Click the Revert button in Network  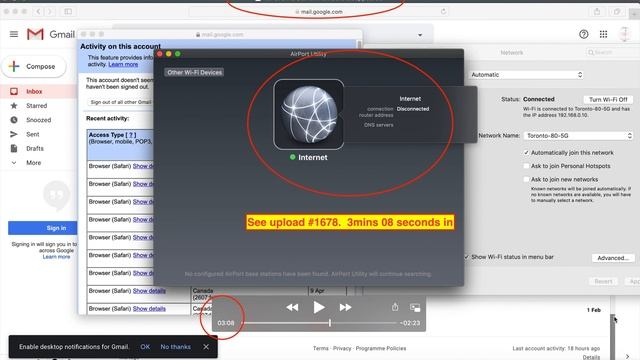[x=603, y=281]
